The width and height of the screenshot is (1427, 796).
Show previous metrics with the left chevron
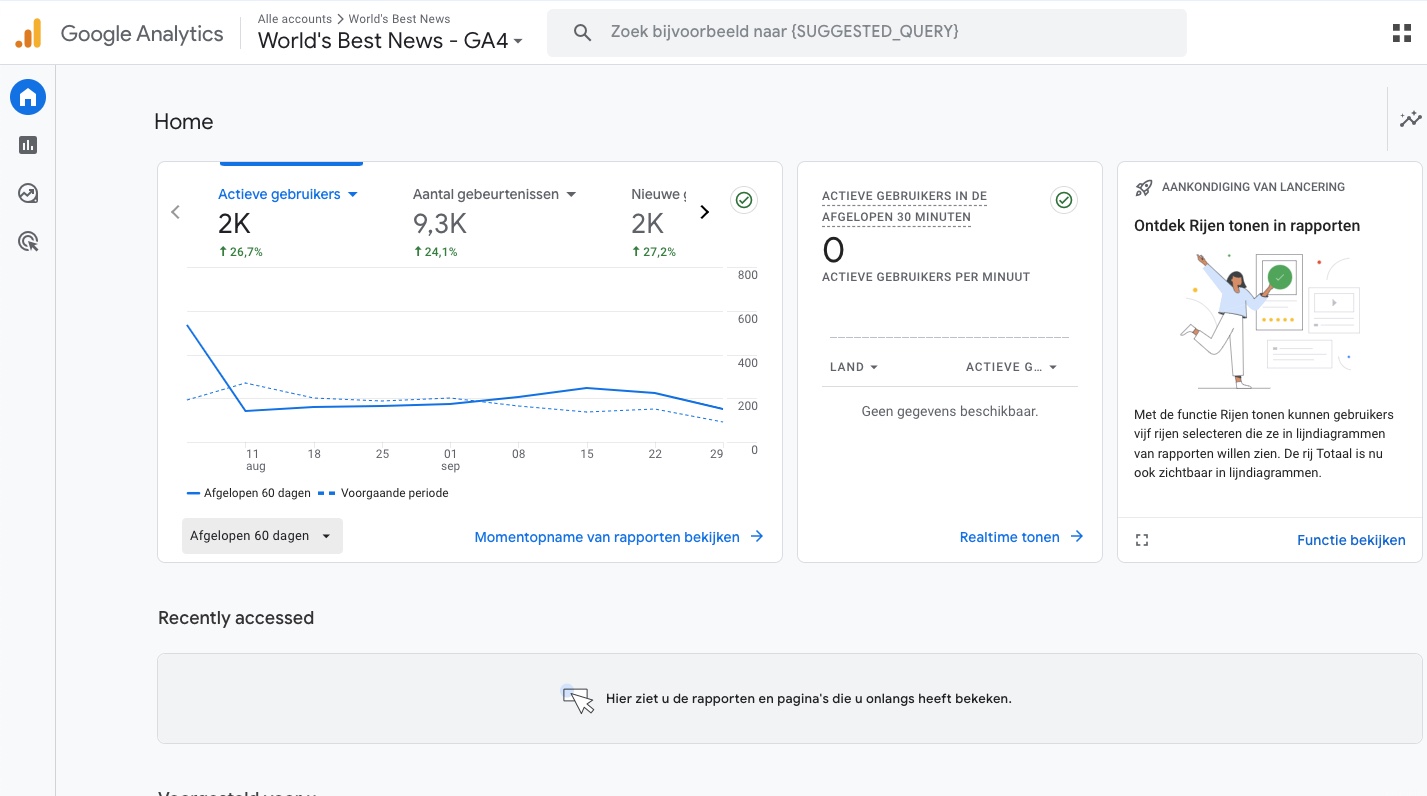(x=176, y=212)
